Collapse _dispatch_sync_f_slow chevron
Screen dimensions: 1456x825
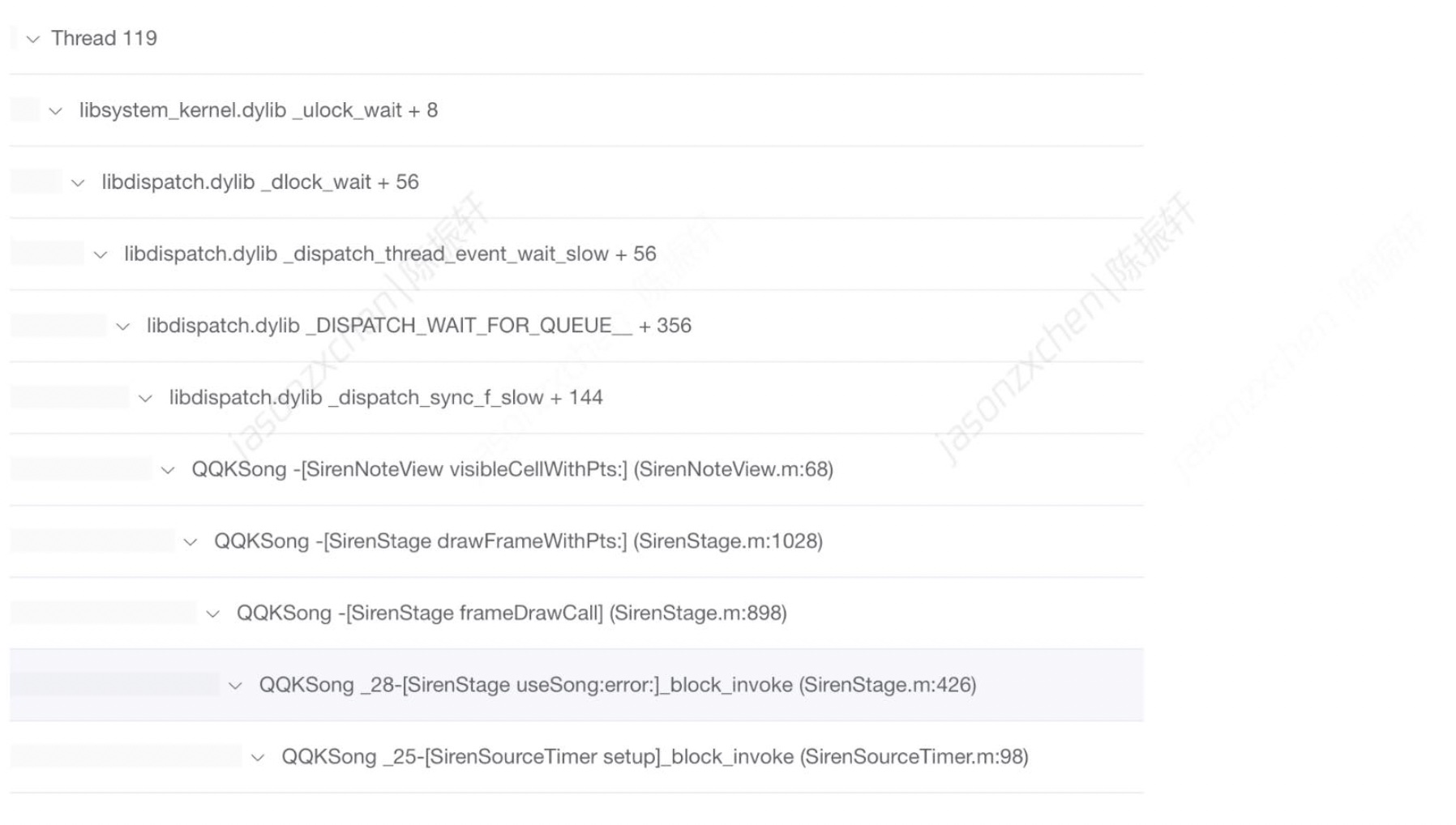pyautogui.click(x=146, y=399)
